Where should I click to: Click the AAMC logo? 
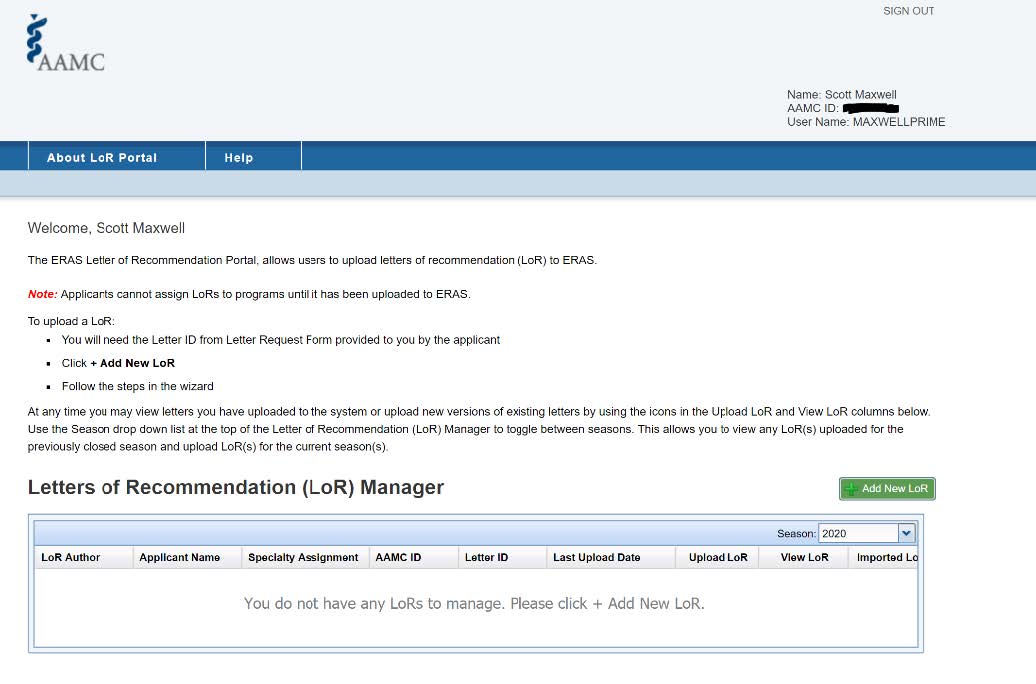point(65,43)
